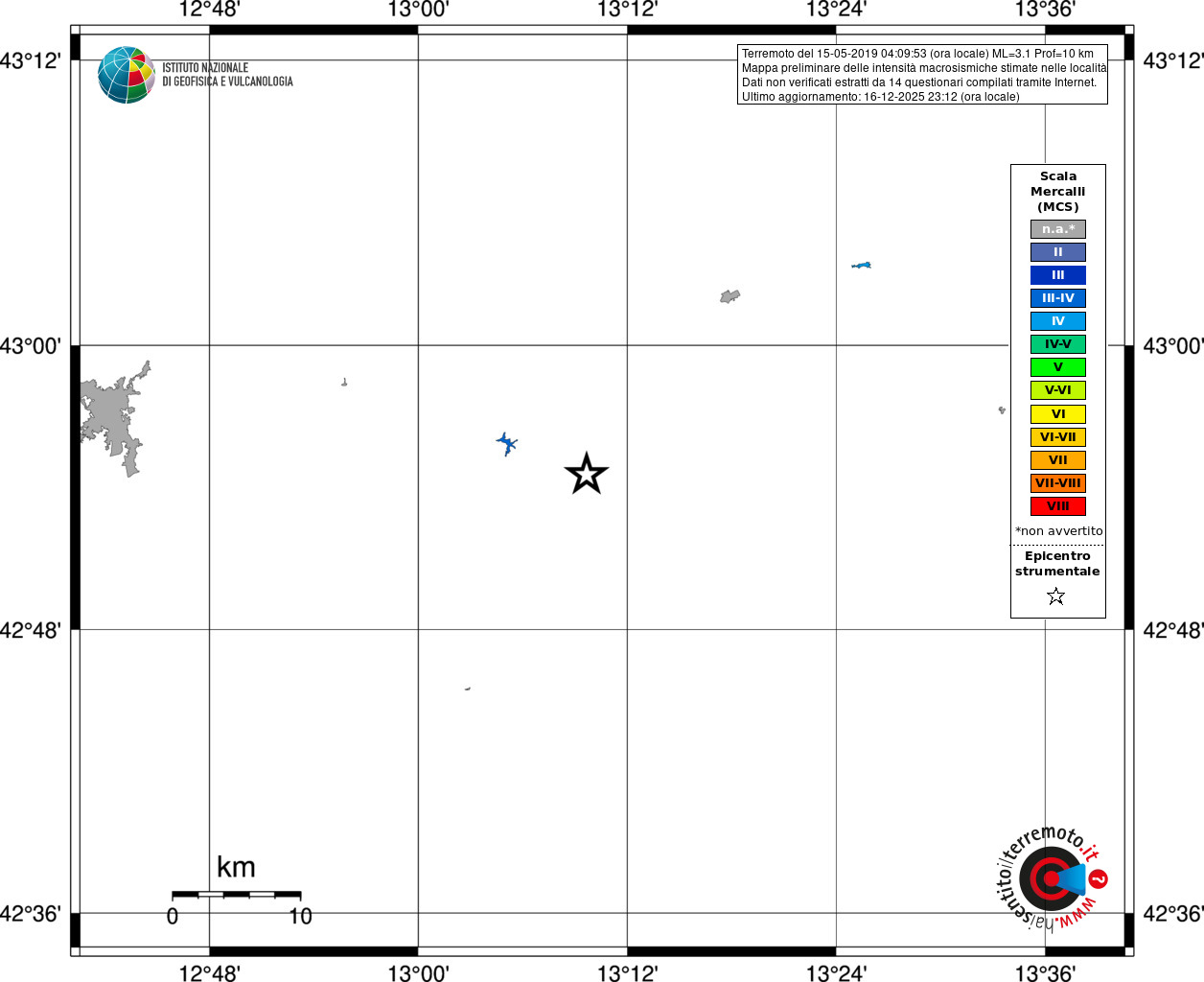Click the '*non avvertito' legend note
This screenshot has width=1204, height=982.
[x=1059, y=531]
